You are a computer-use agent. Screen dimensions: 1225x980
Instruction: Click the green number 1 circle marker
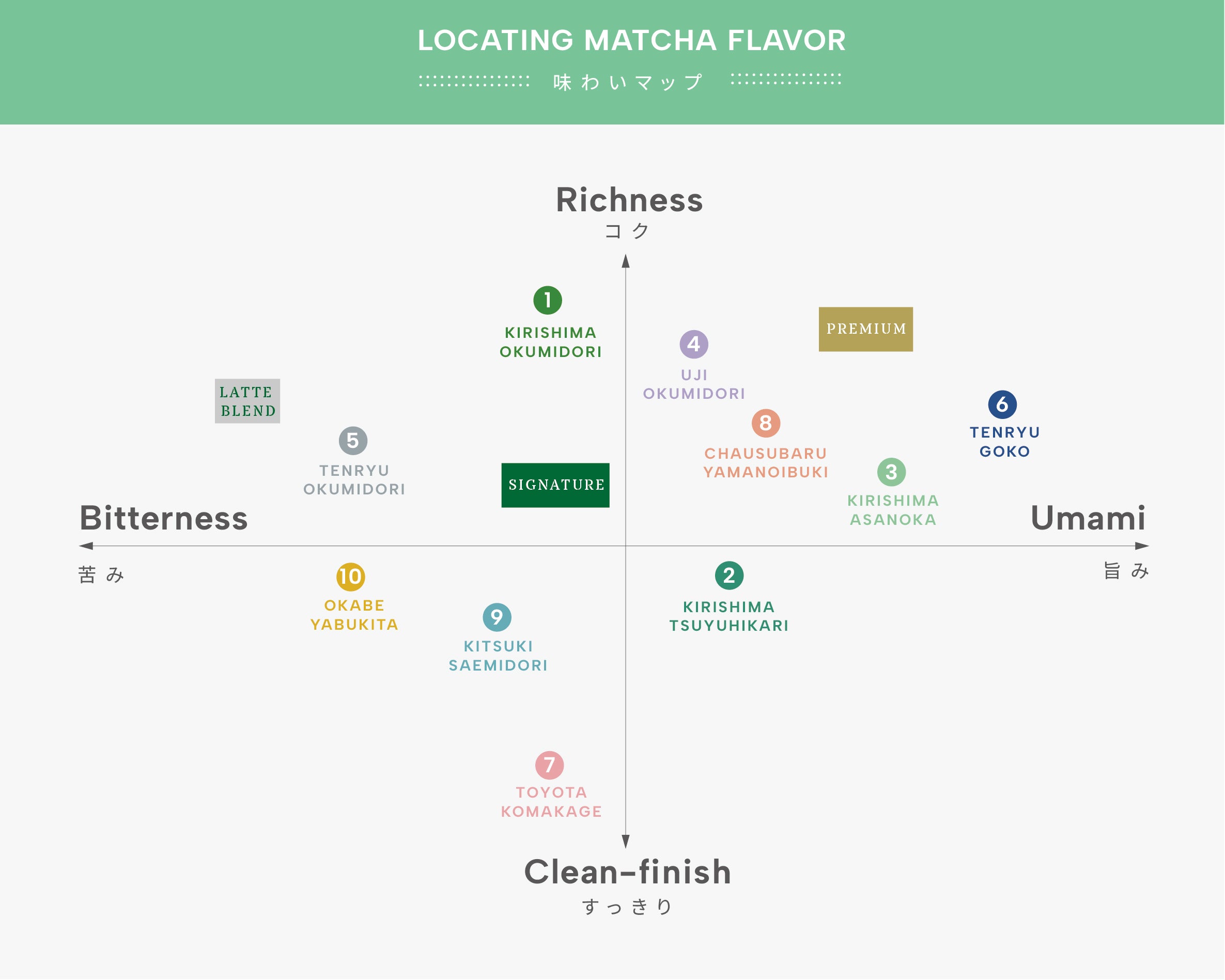548,300
